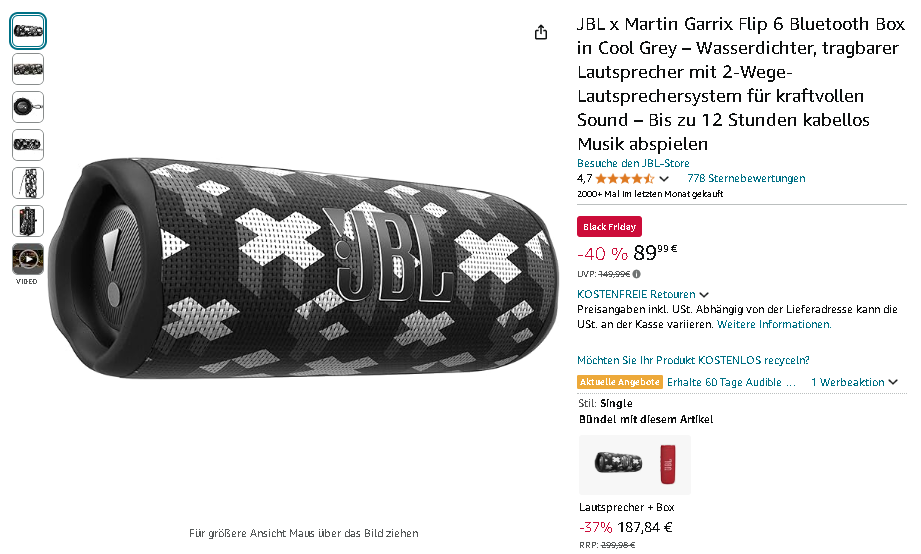Select the first speaker thumbnail
Viewport: 921px width, 554px height.
pyautogui.click(x=28, y=31)
